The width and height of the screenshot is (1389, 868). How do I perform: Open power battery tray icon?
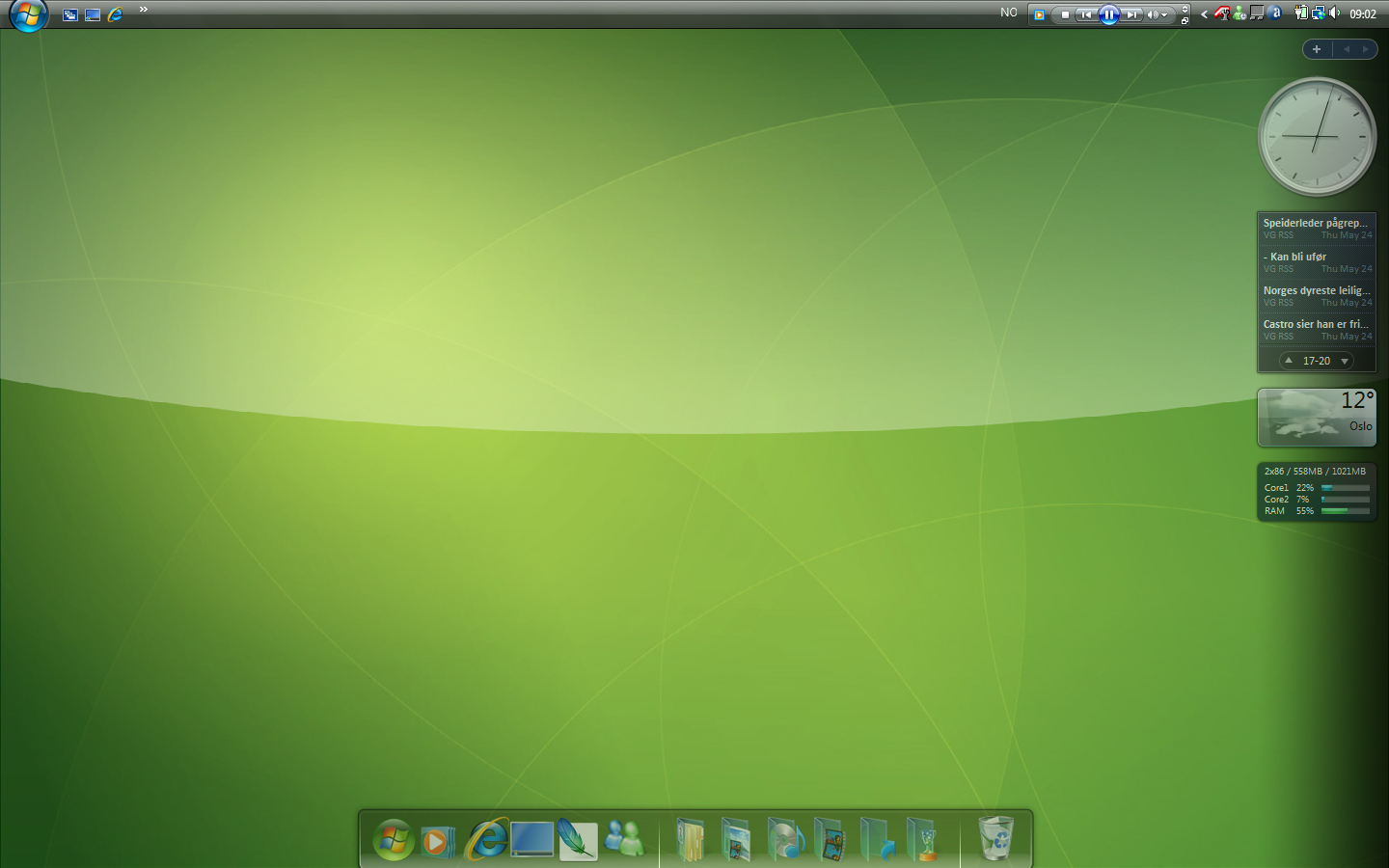point(1301,13)
